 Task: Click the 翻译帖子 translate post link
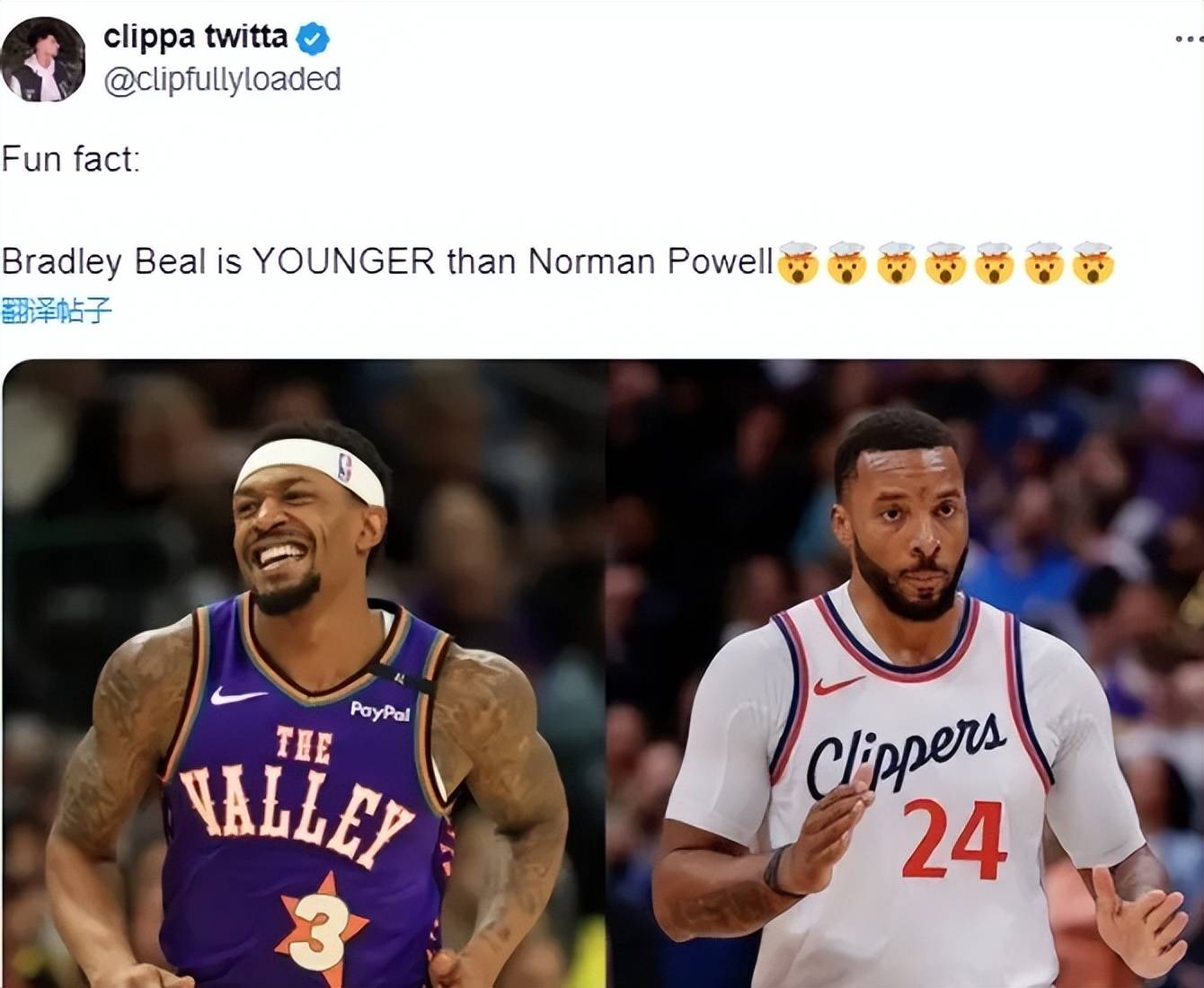(57, 311)
